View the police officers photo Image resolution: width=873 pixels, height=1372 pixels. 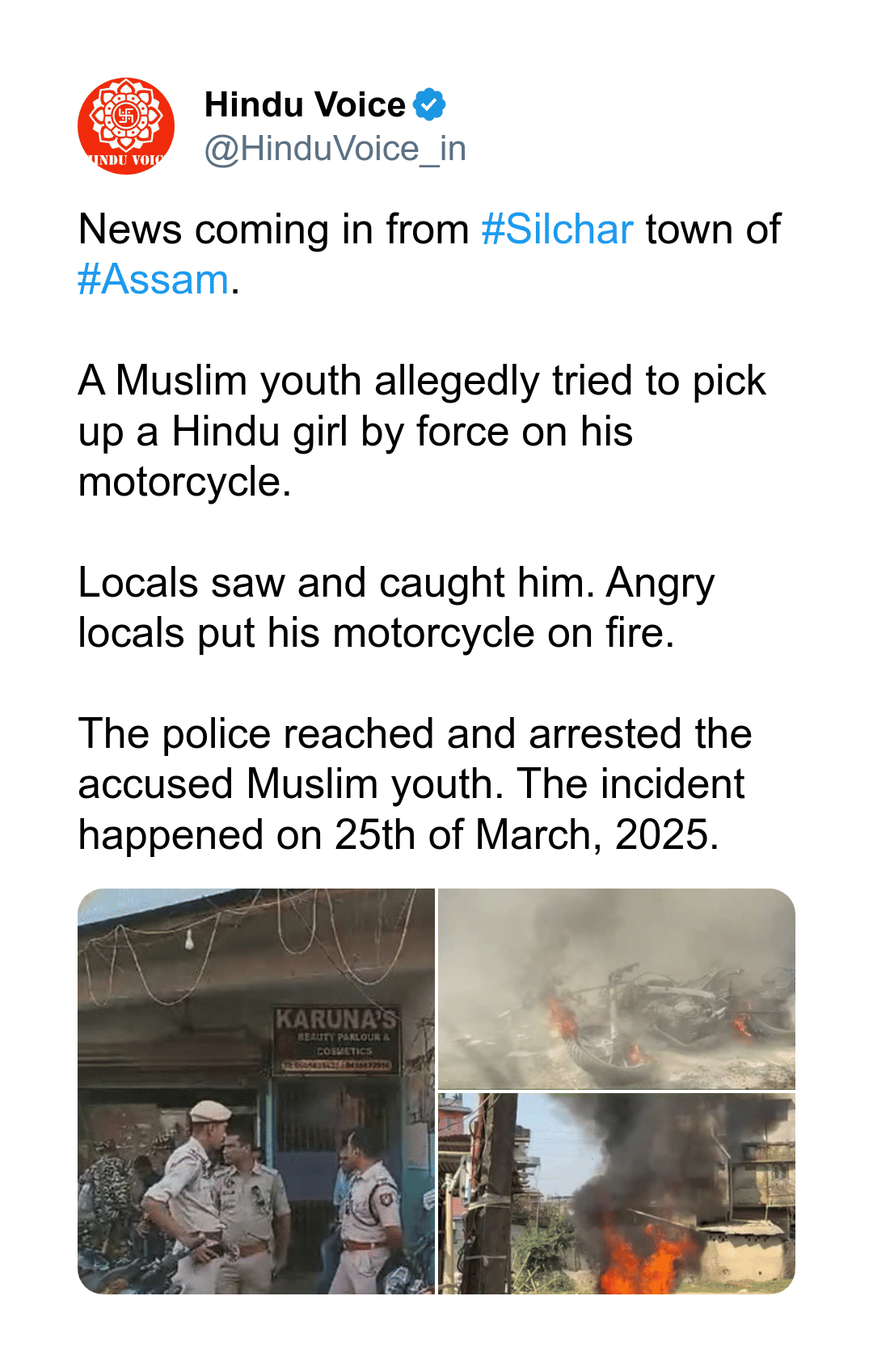point(256,1091)
